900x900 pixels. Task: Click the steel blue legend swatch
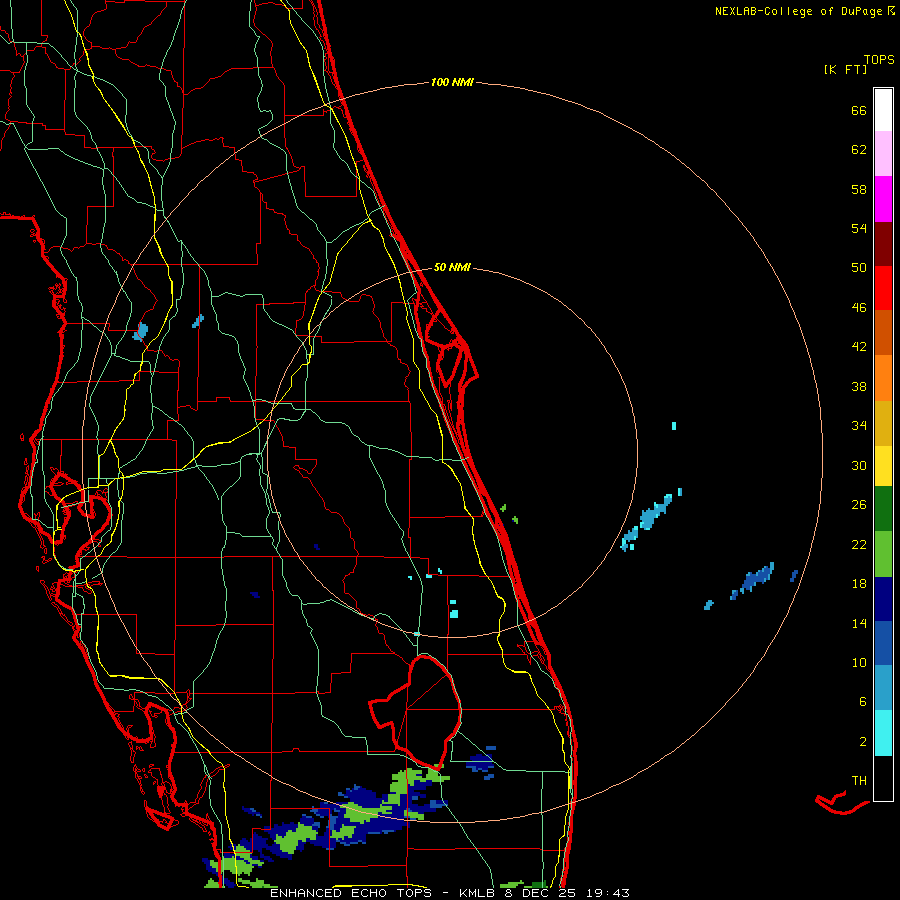(x=883, y=688)
